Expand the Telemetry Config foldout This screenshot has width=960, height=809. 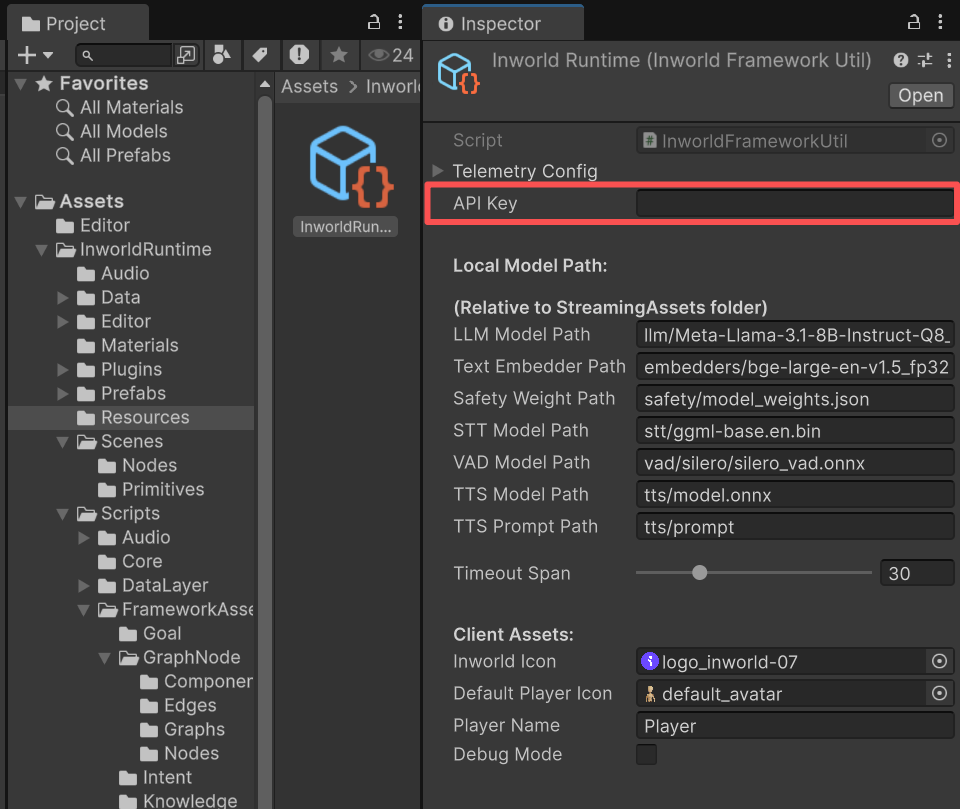tap(438, 171)
